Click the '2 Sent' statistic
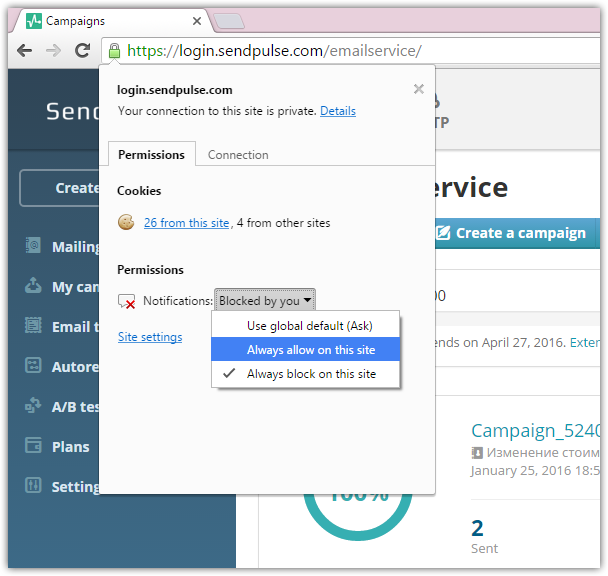The height and width of the screenshot is (576, 608). (484, 537)
